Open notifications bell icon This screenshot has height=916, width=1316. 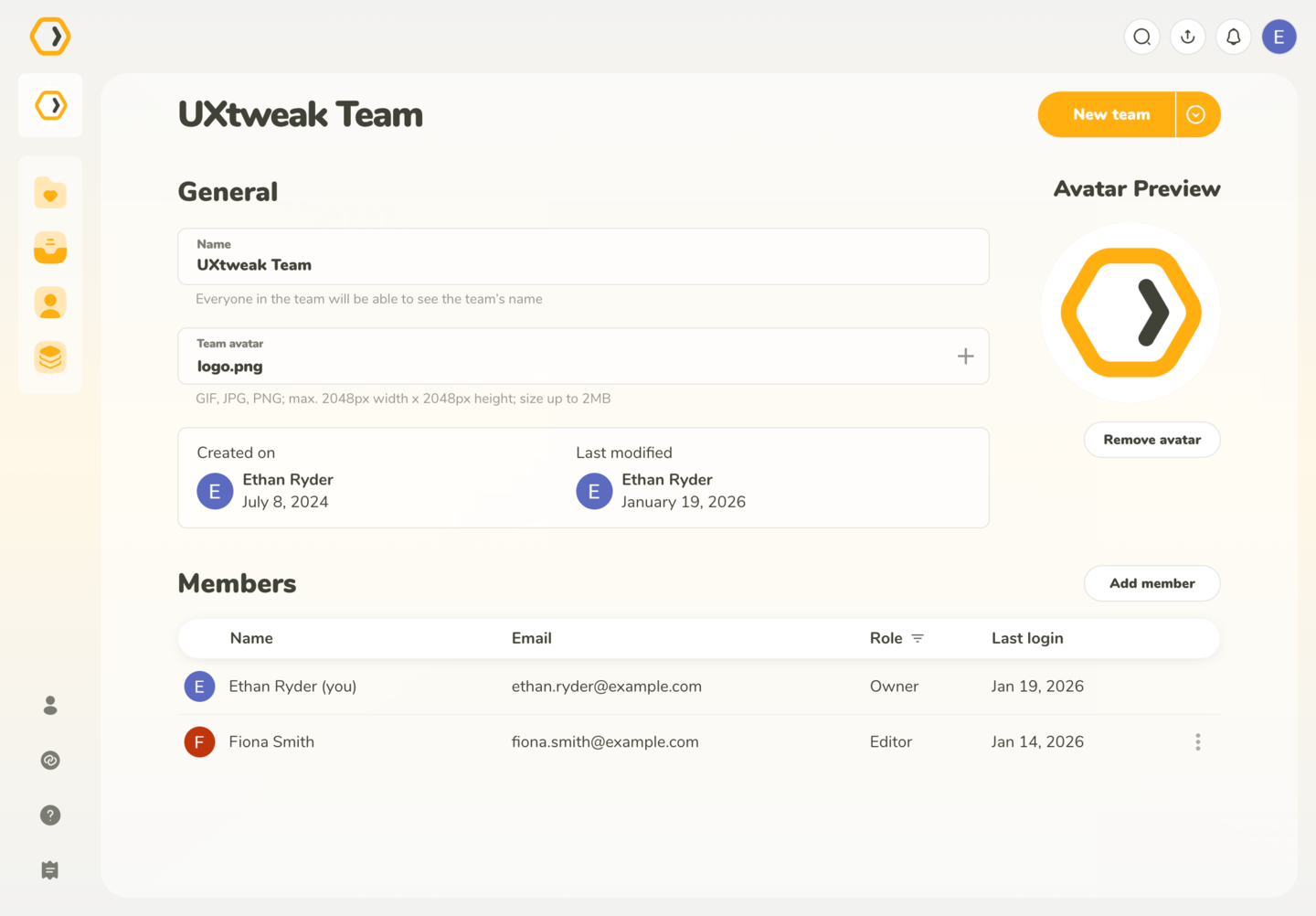pos(1234,37)
